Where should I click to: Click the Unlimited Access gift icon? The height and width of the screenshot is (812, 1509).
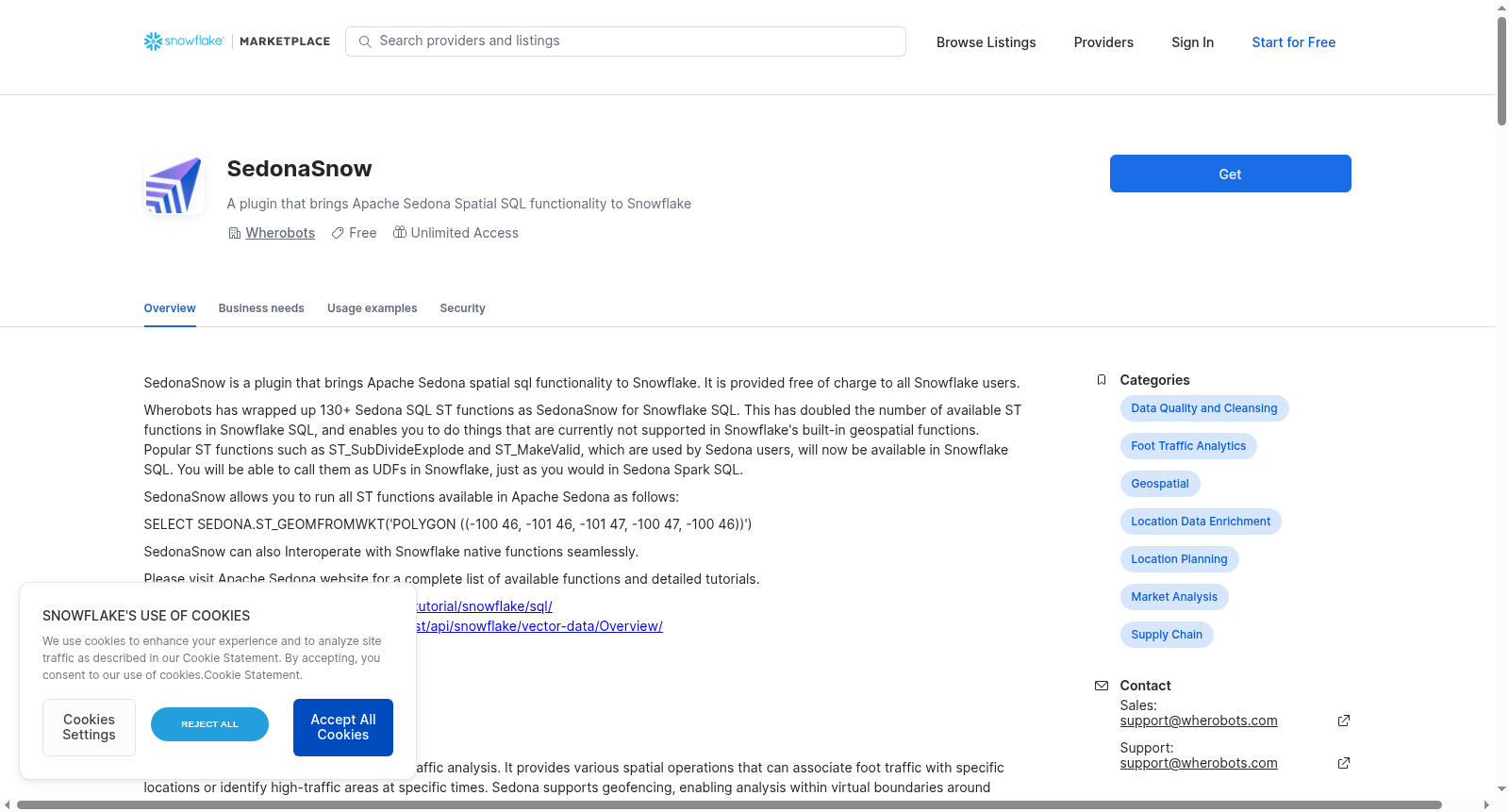click(x=400, y=232)
